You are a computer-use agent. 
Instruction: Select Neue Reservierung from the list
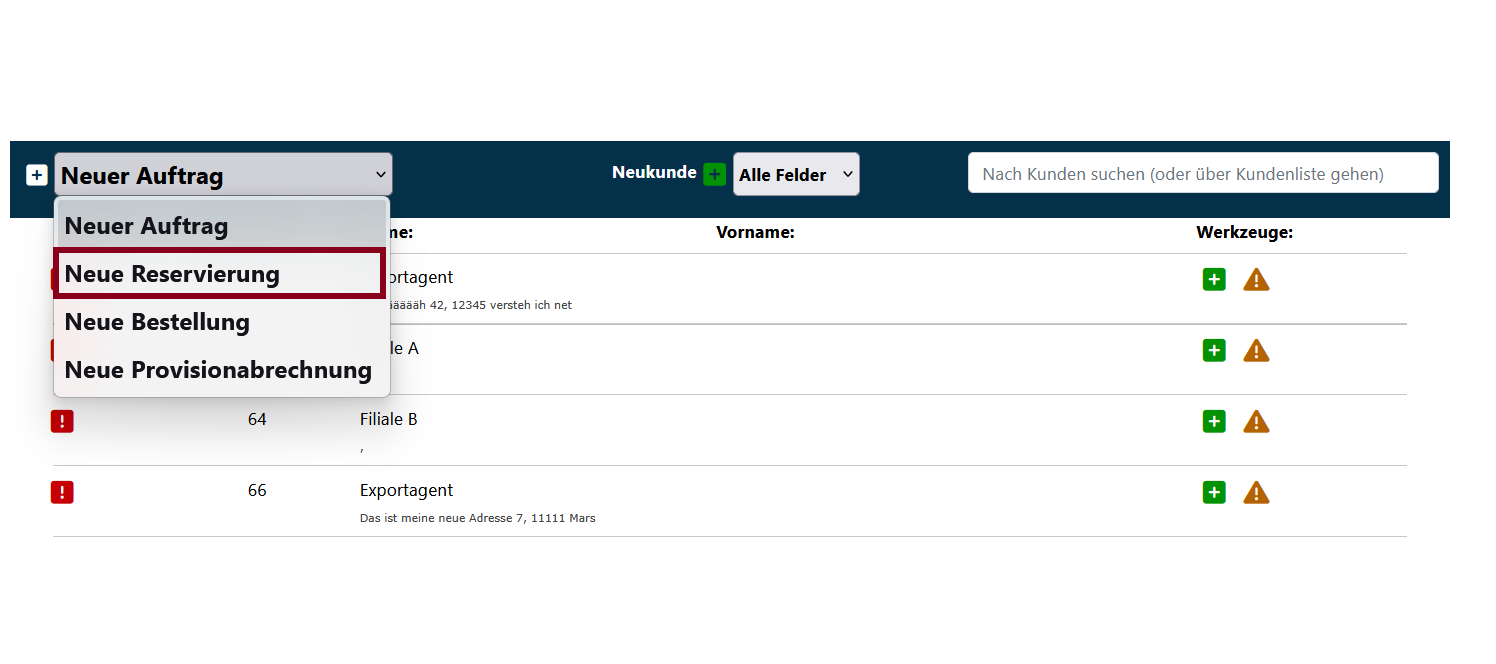(x=219, y=274)
